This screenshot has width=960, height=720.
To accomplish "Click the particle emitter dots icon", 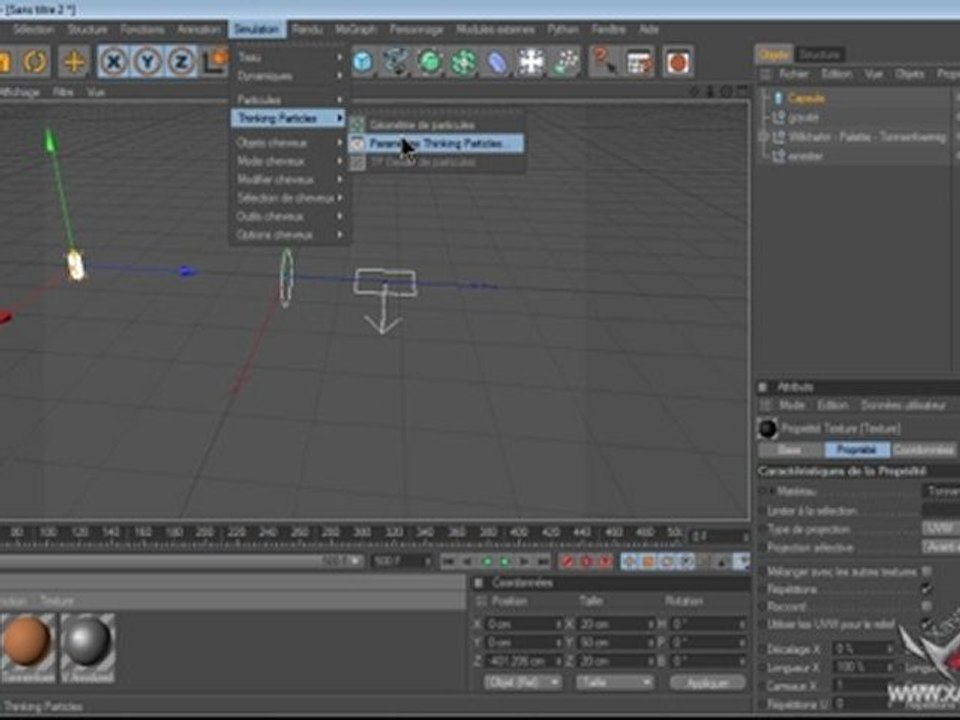I will 565,62.
